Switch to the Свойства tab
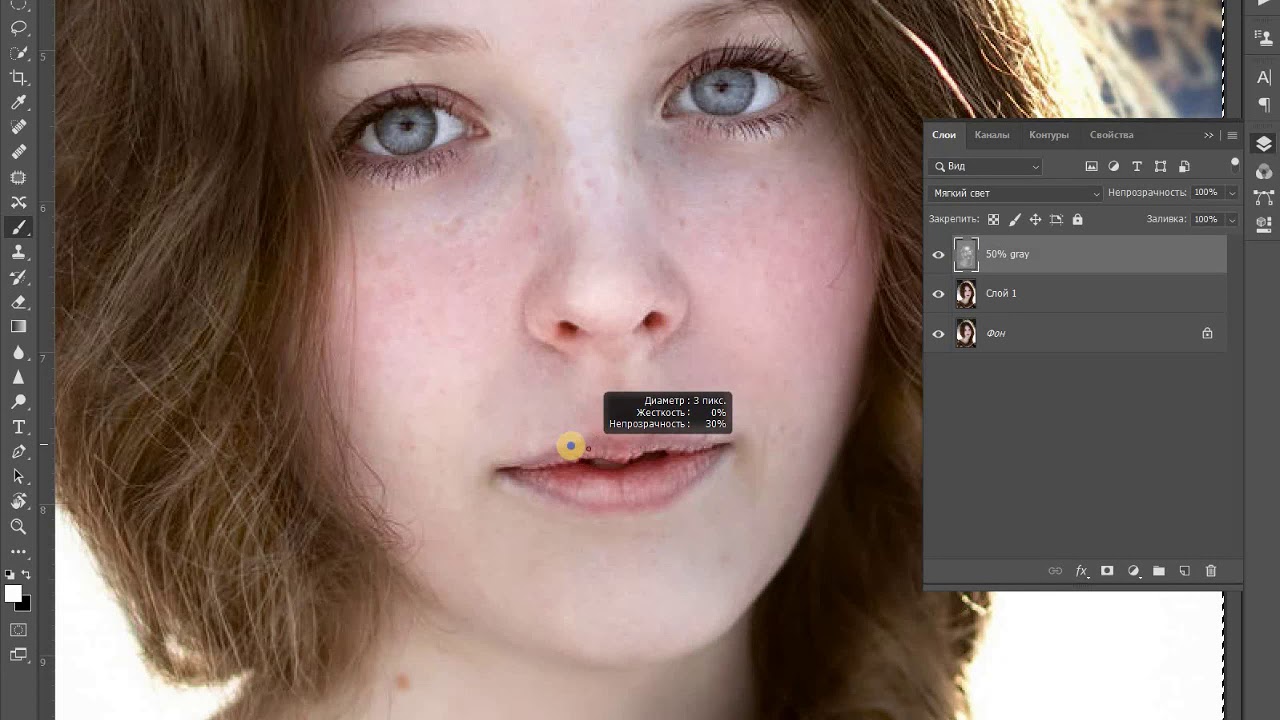The image size is (1280, 720). tap(1112, 135)
